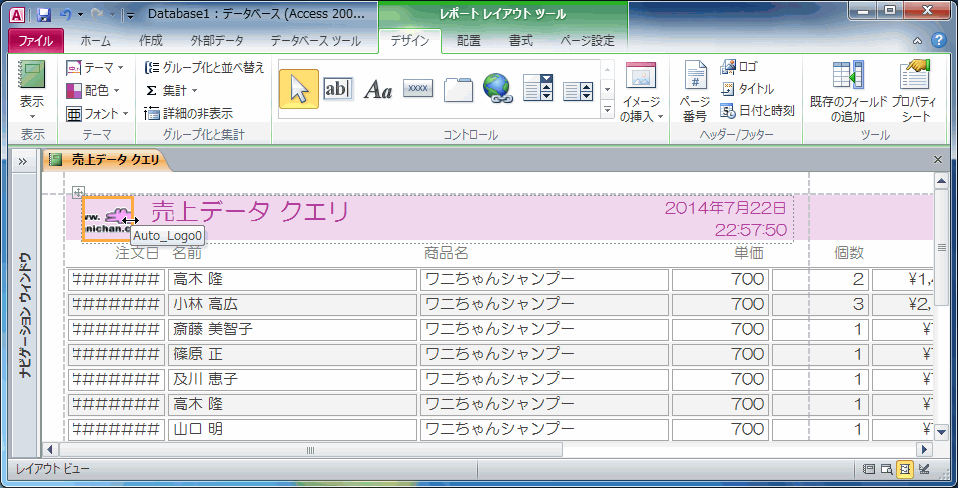
Task: Click the horizontal scrollbar thumb
Action: [310, 450]
